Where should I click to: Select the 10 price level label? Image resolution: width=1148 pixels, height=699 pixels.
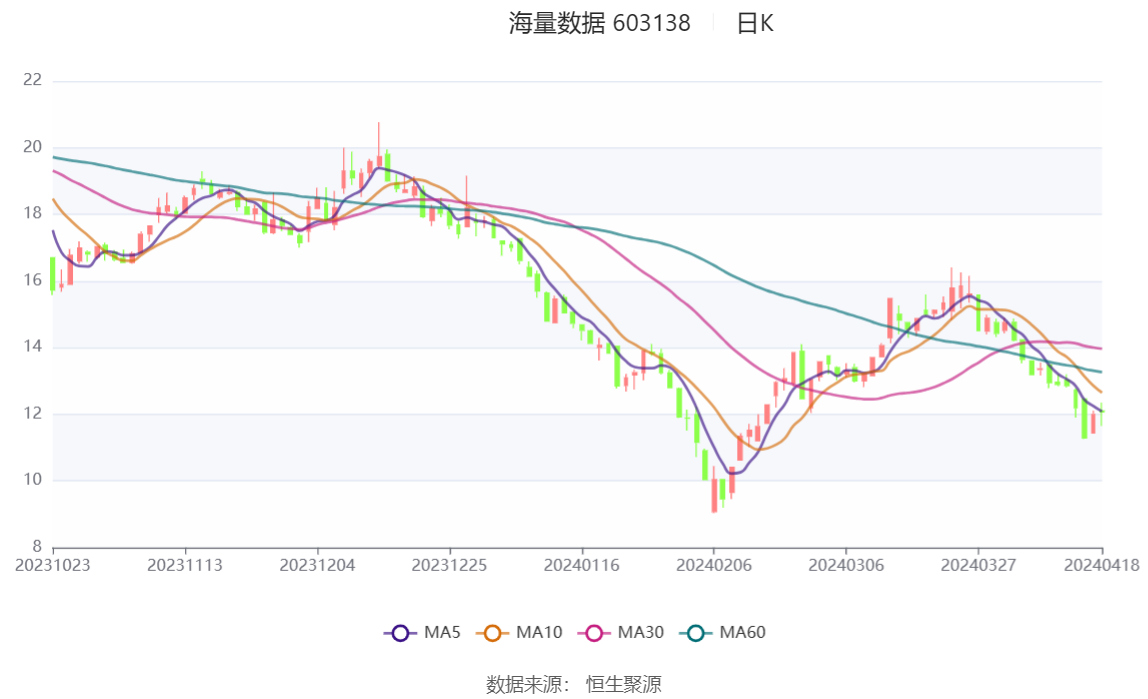click(33, 480)
